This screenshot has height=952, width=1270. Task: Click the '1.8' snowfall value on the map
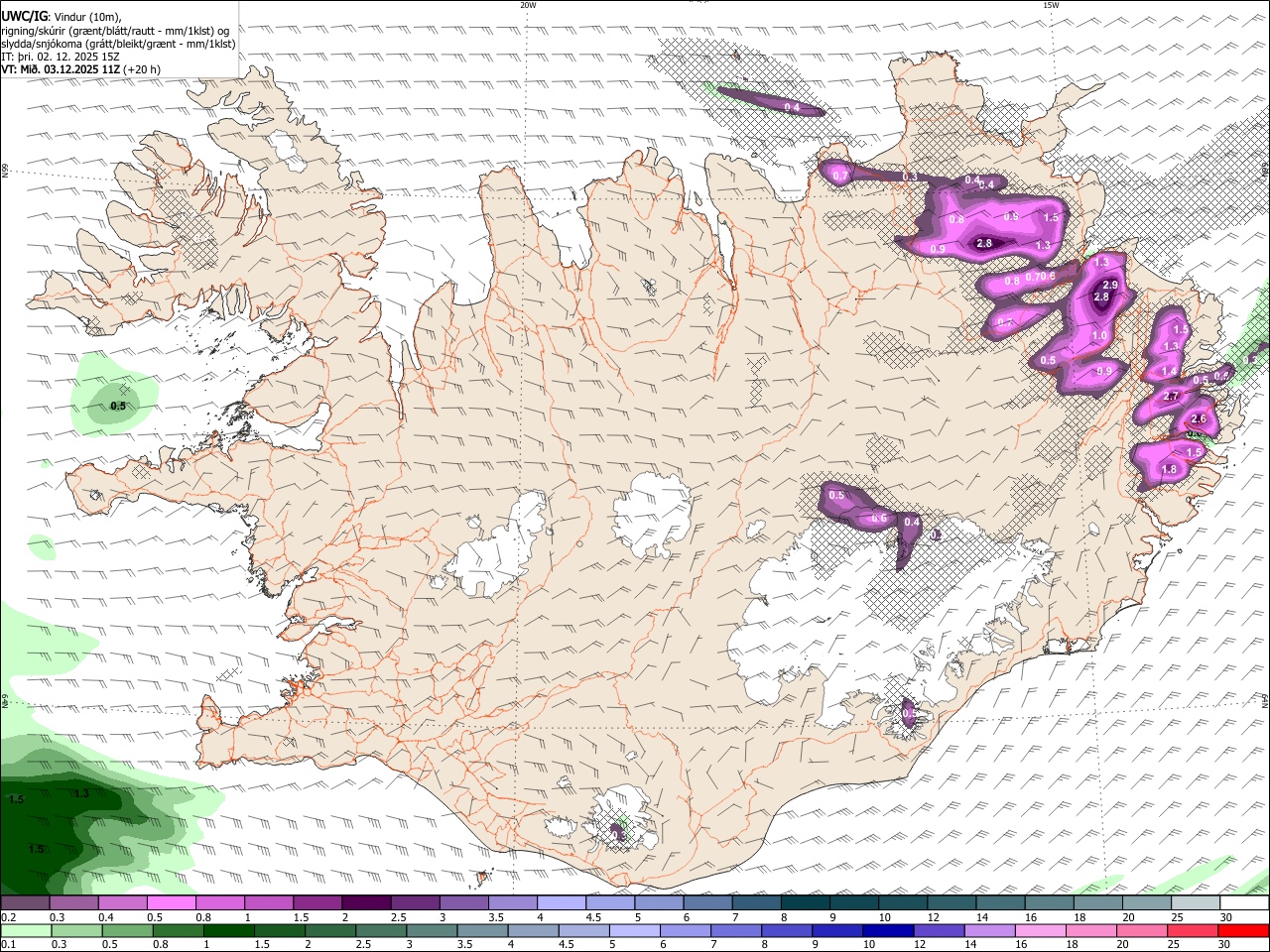coord(1169,470)
